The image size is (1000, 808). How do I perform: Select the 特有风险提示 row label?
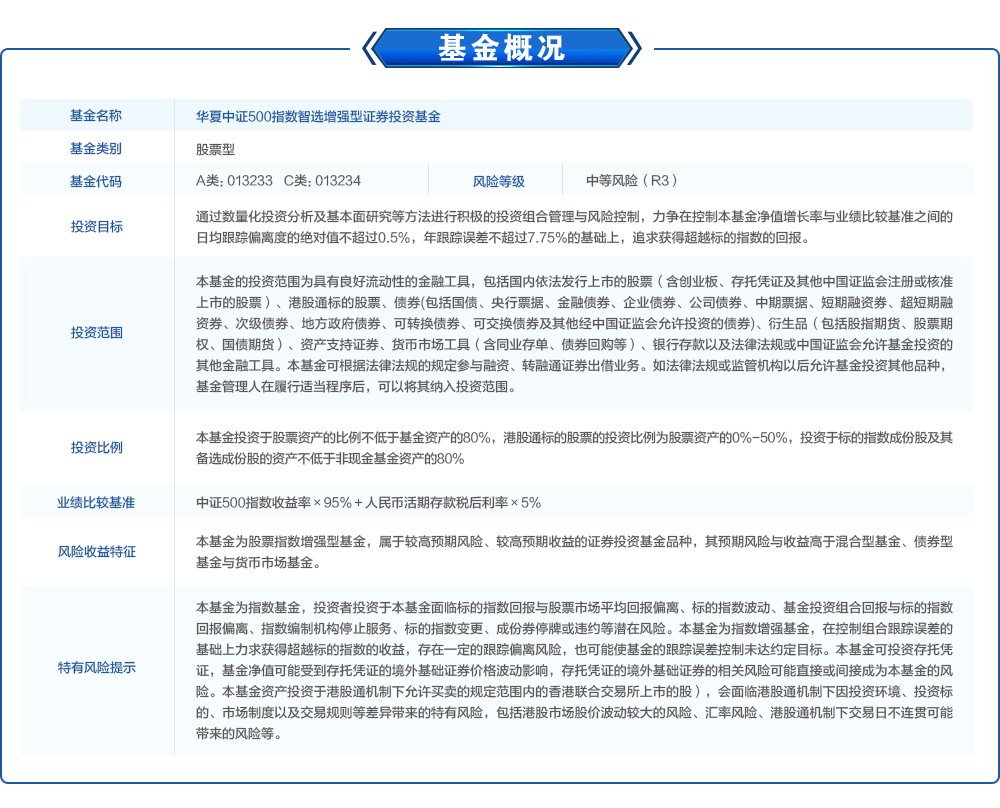coord(96,669)
